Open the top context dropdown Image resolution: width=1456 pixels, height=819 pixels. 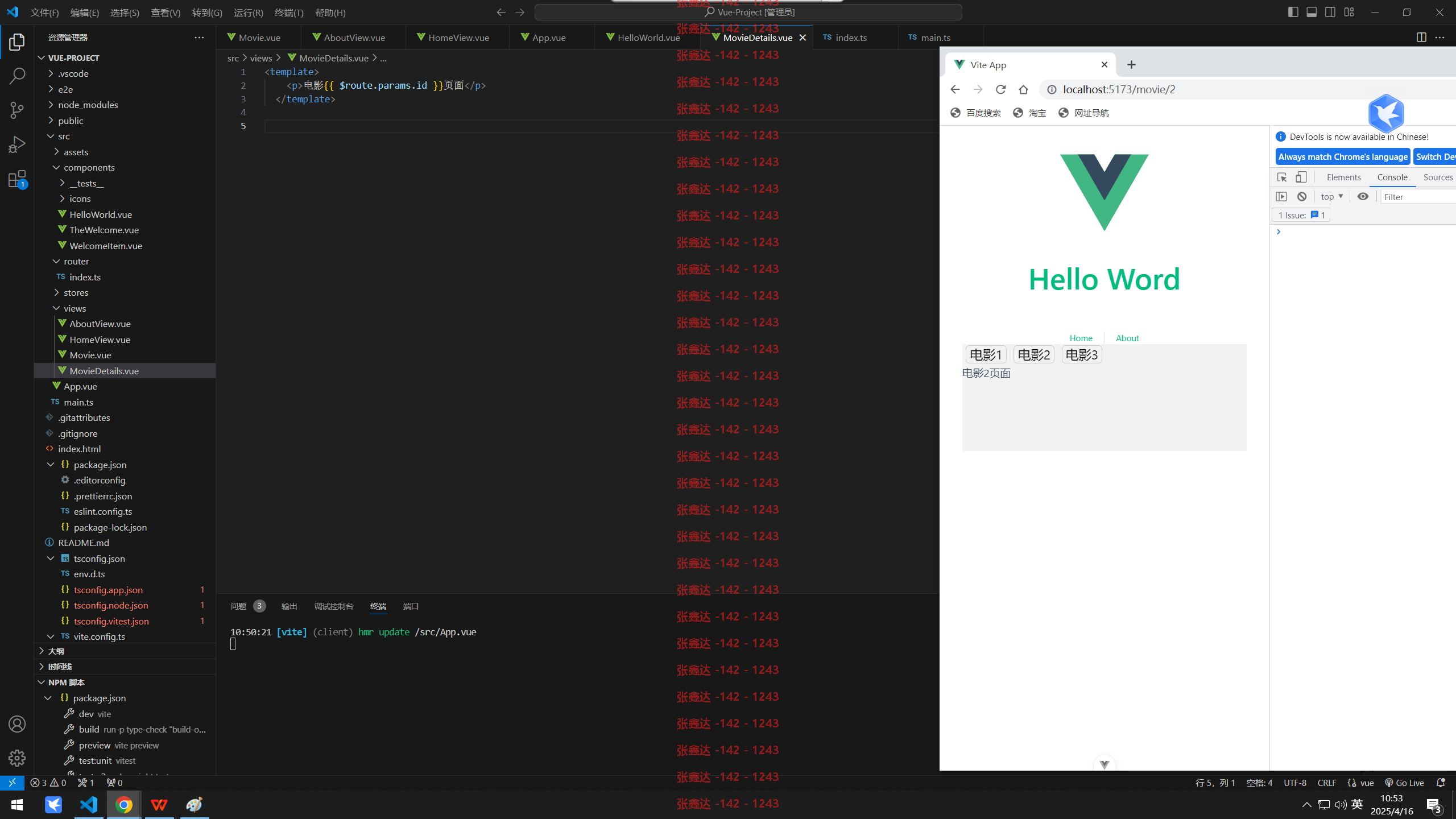[x=1332, y=197]
